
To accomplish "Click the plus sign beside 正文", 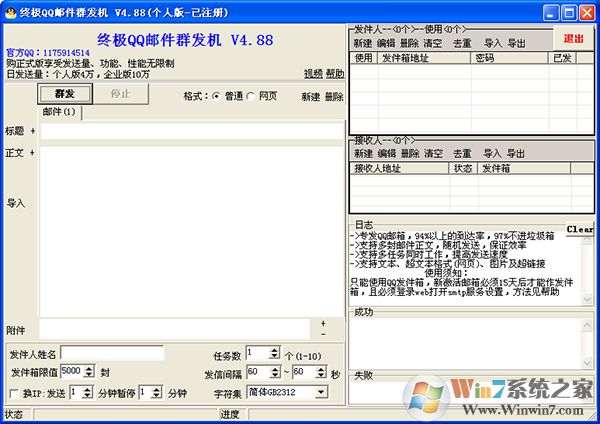I will tap(32, 153).
